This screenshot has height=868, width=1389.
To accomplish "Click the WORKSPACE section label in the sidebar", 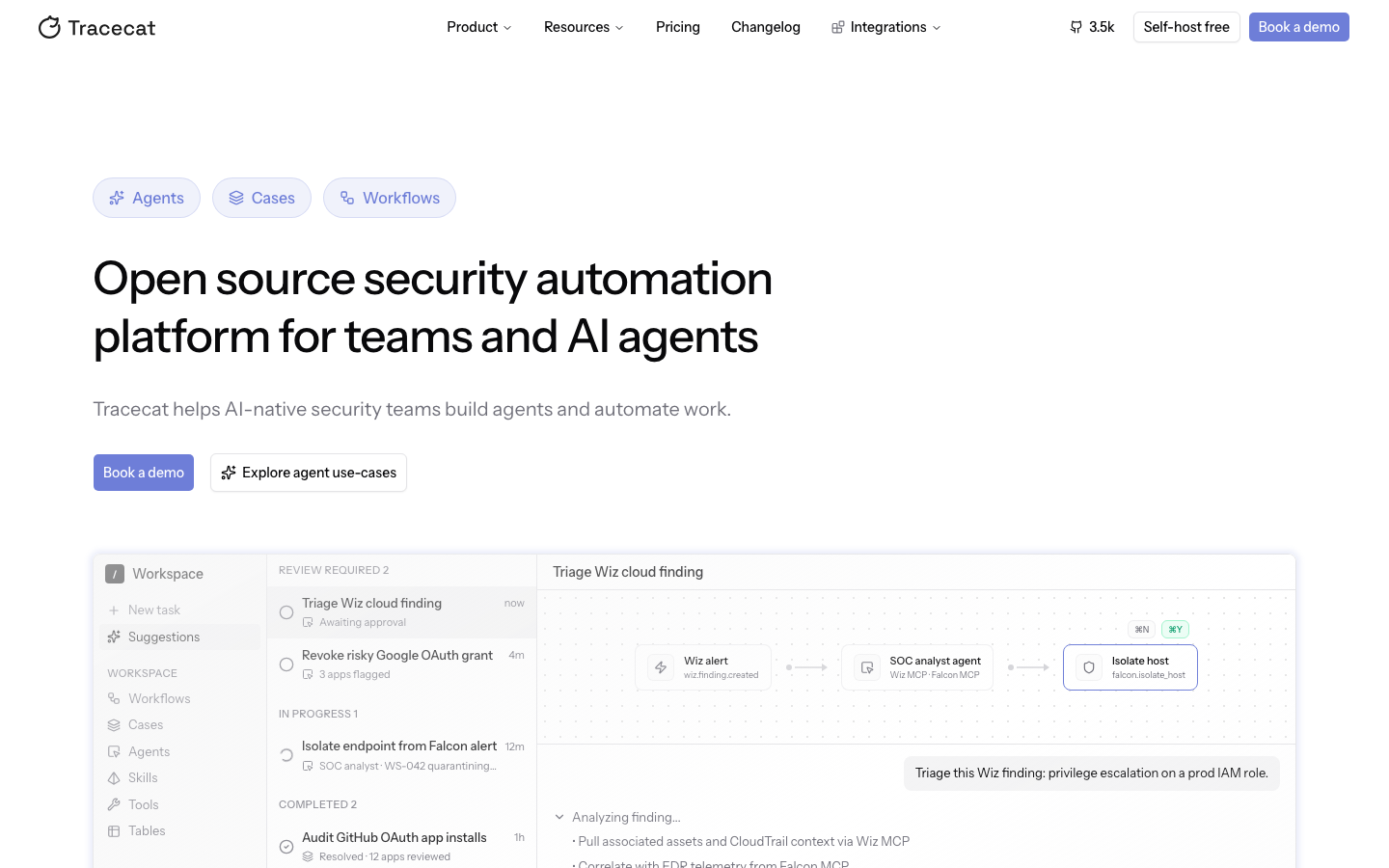I will (x=143, y=673).
